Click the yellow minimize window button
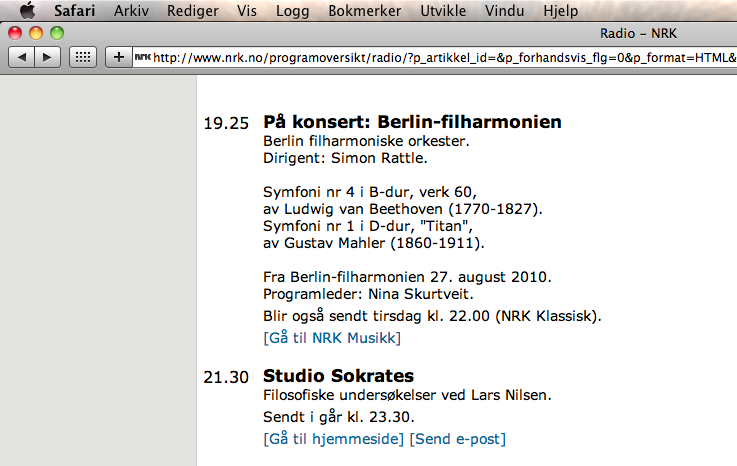 [36, 33]
